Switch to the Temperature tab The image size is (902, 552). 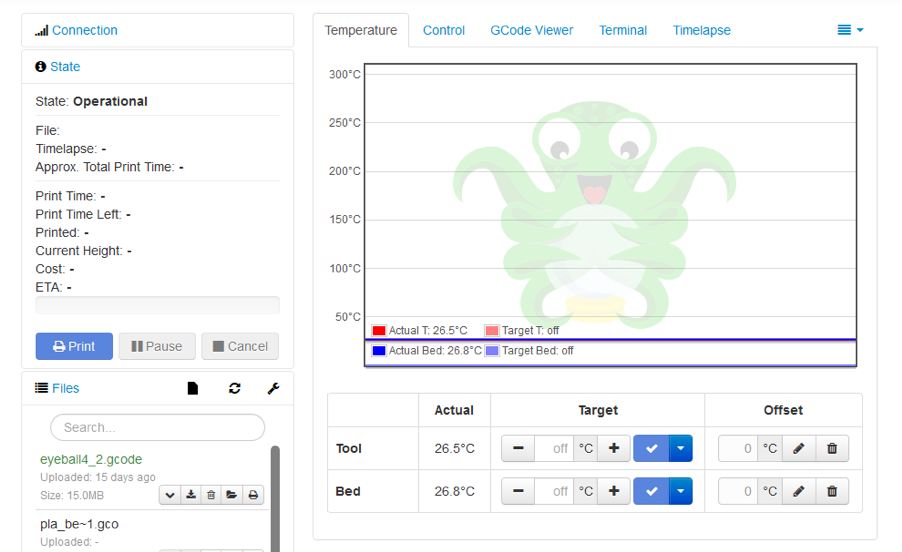point(361,30)
